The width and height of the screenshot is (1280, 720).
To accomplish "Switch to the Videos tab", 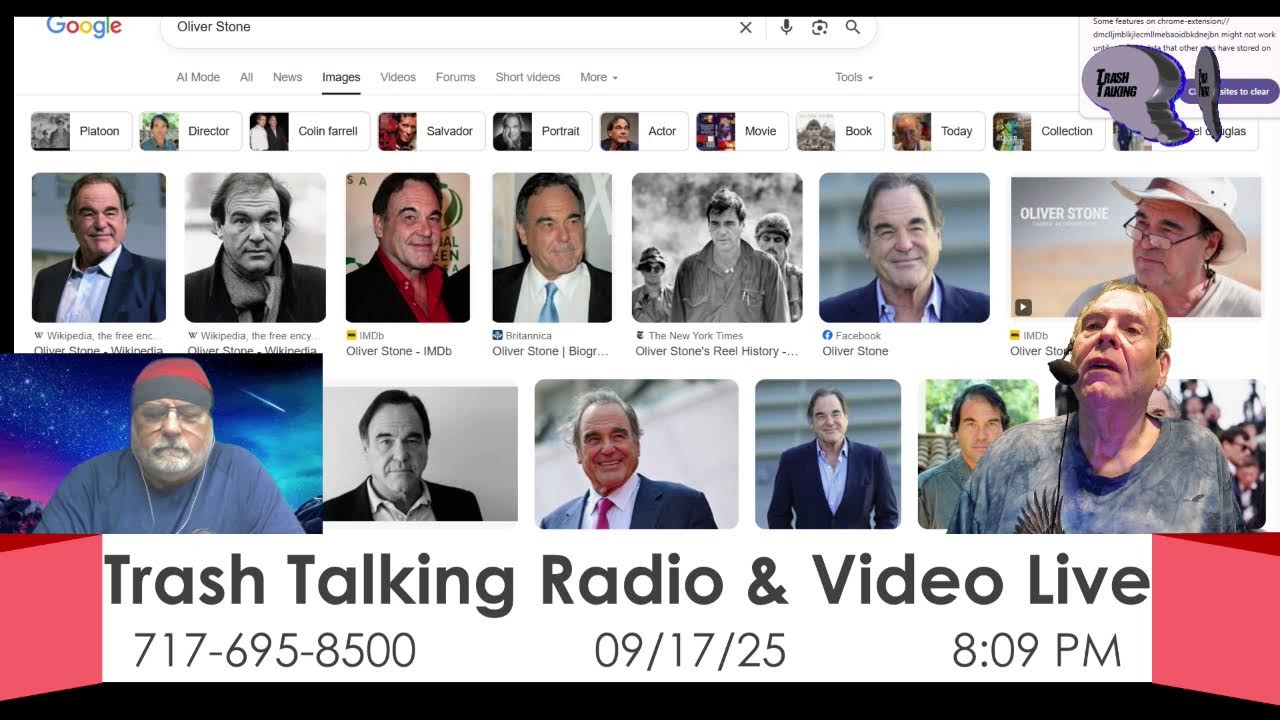I will click(398, 77).
